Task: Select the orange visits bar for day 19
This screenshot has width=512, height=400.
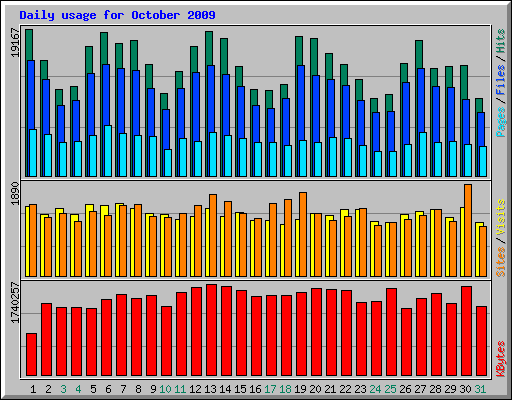Action: (303, 234)
